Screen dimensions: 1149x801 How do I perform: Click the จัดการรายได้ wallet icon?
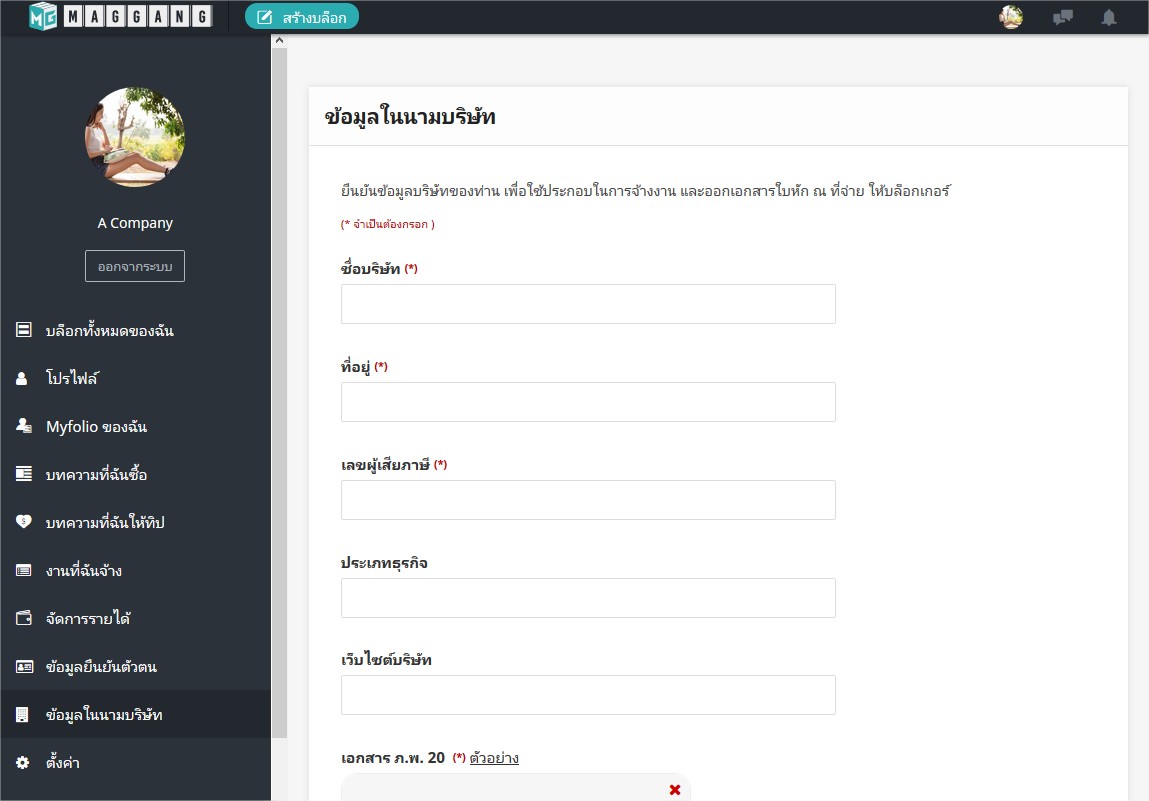pyautogui.click(x=23, y=618)
